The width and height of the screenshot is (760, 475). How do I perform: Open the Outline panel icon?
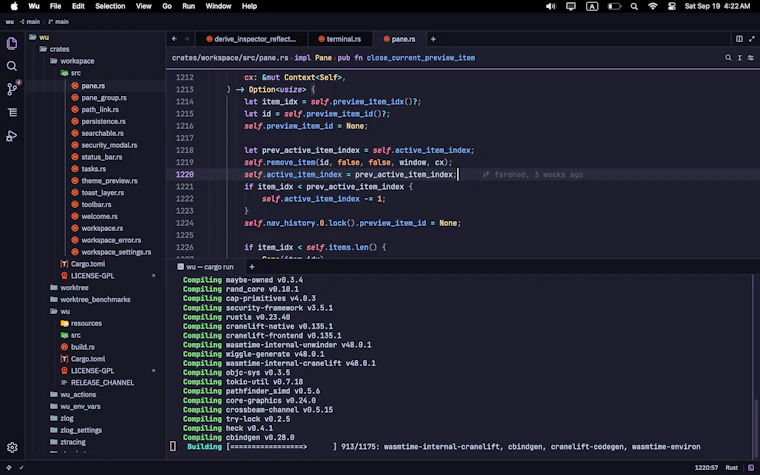(12, 112)
